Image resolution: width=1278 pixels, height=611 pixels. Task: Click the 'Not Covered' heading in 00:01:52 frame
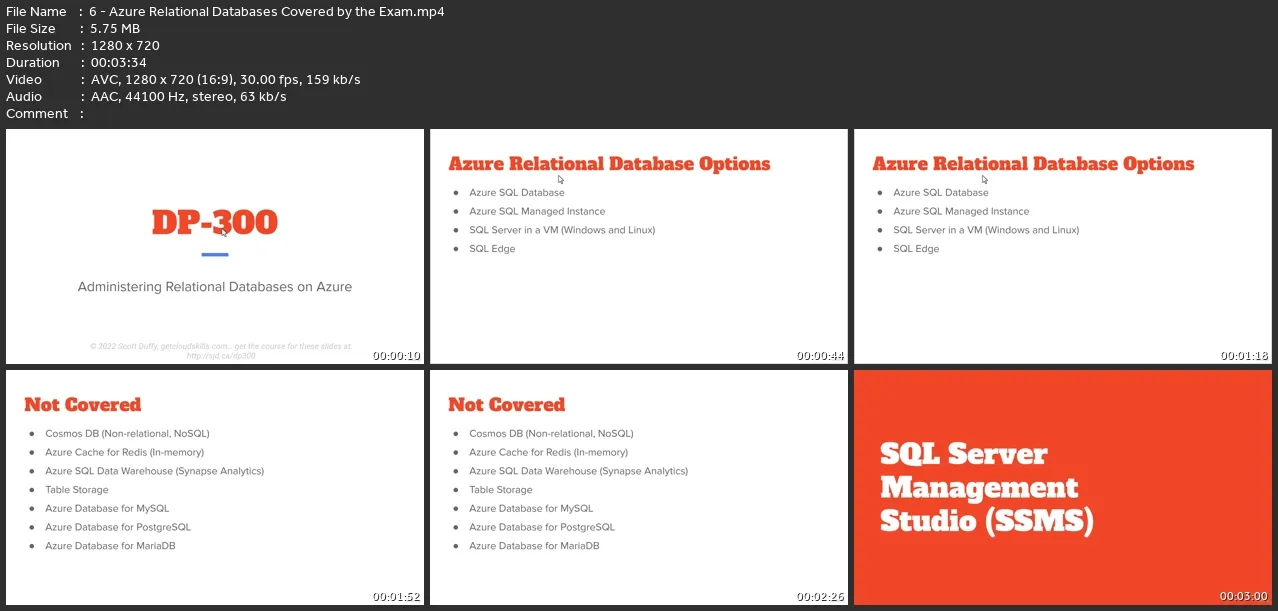tap(83, 405)
